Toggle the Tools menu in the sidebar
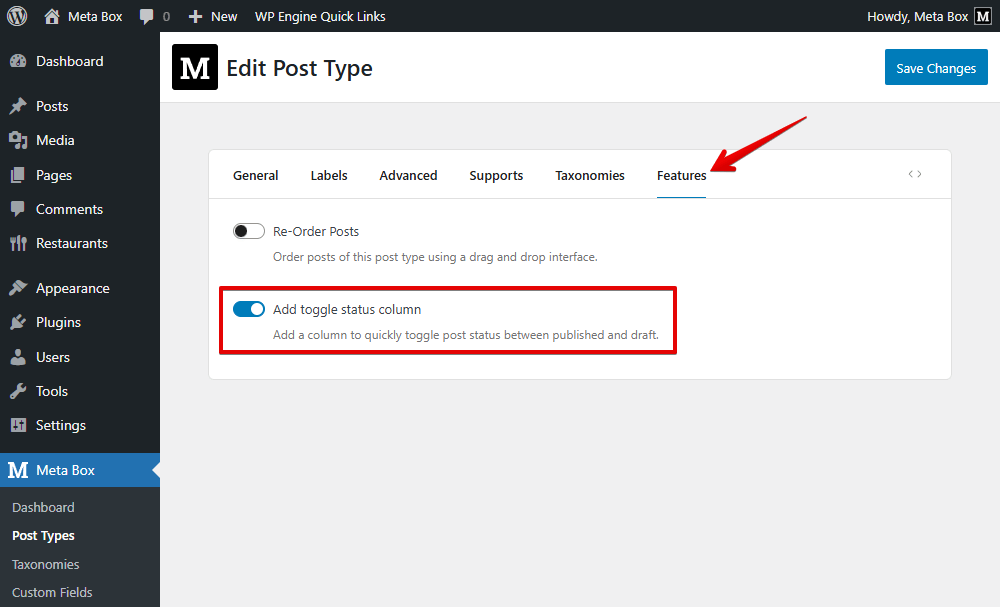 click(x=20, y=391)
